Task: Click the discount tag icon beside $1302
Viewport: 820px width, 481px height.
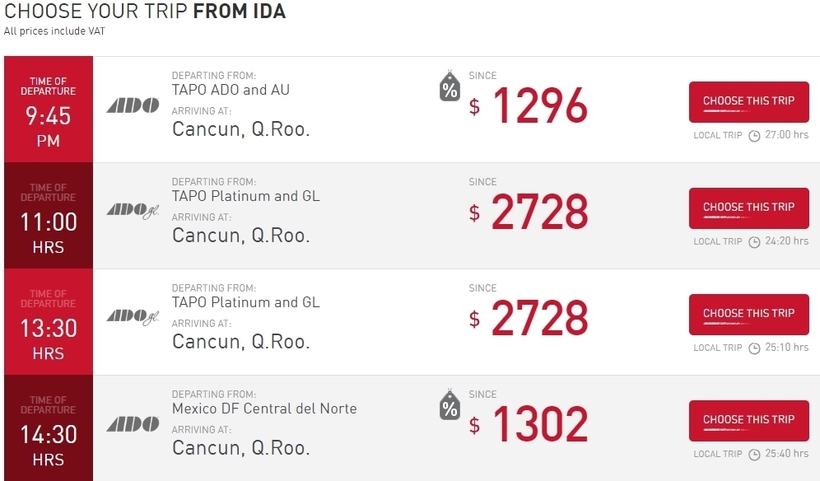Action: pyautogui.click(x=449, y=405)
